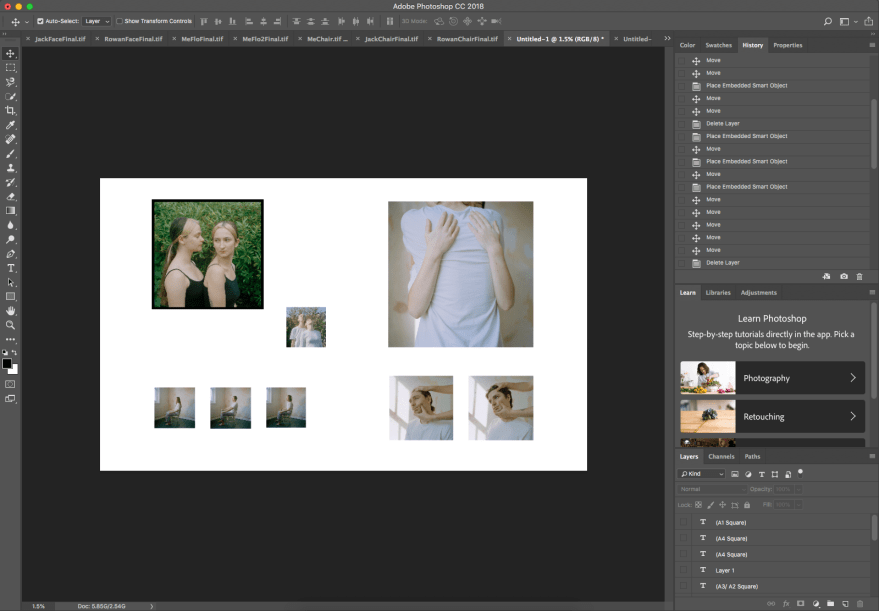Uncheck the Auto-Select checkbox
Viewport: 879px width, 611px height.
click(40, 21)
